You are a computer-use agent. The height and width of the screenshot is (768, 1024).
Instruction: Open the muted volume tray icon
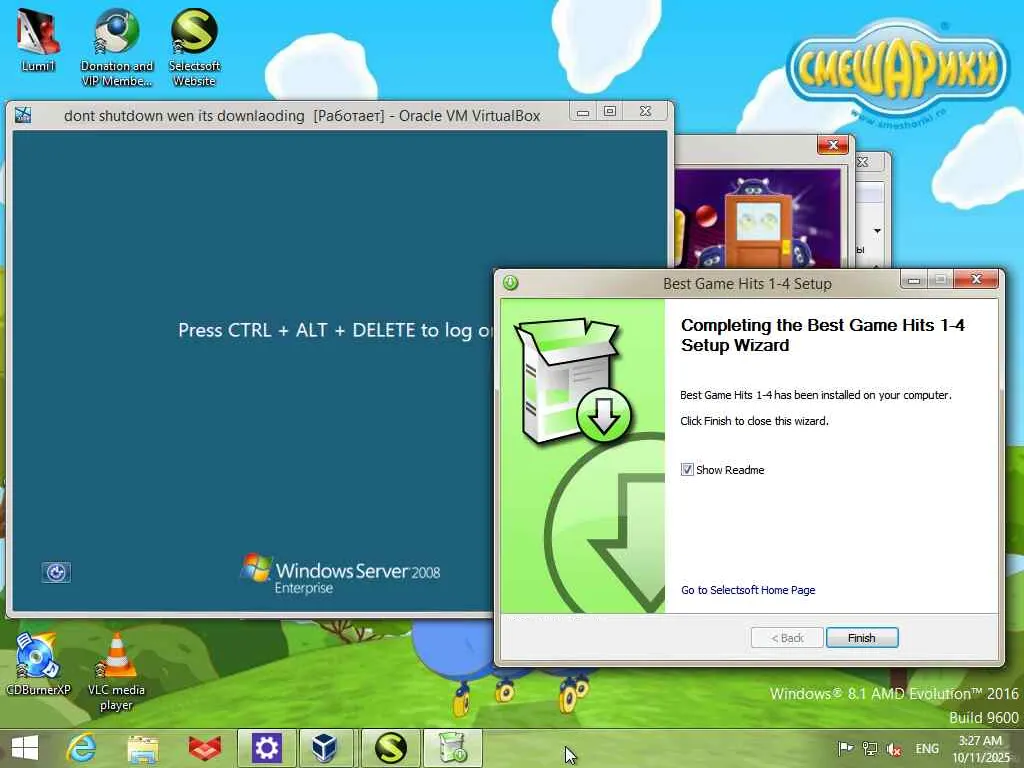tap(894, 749)
